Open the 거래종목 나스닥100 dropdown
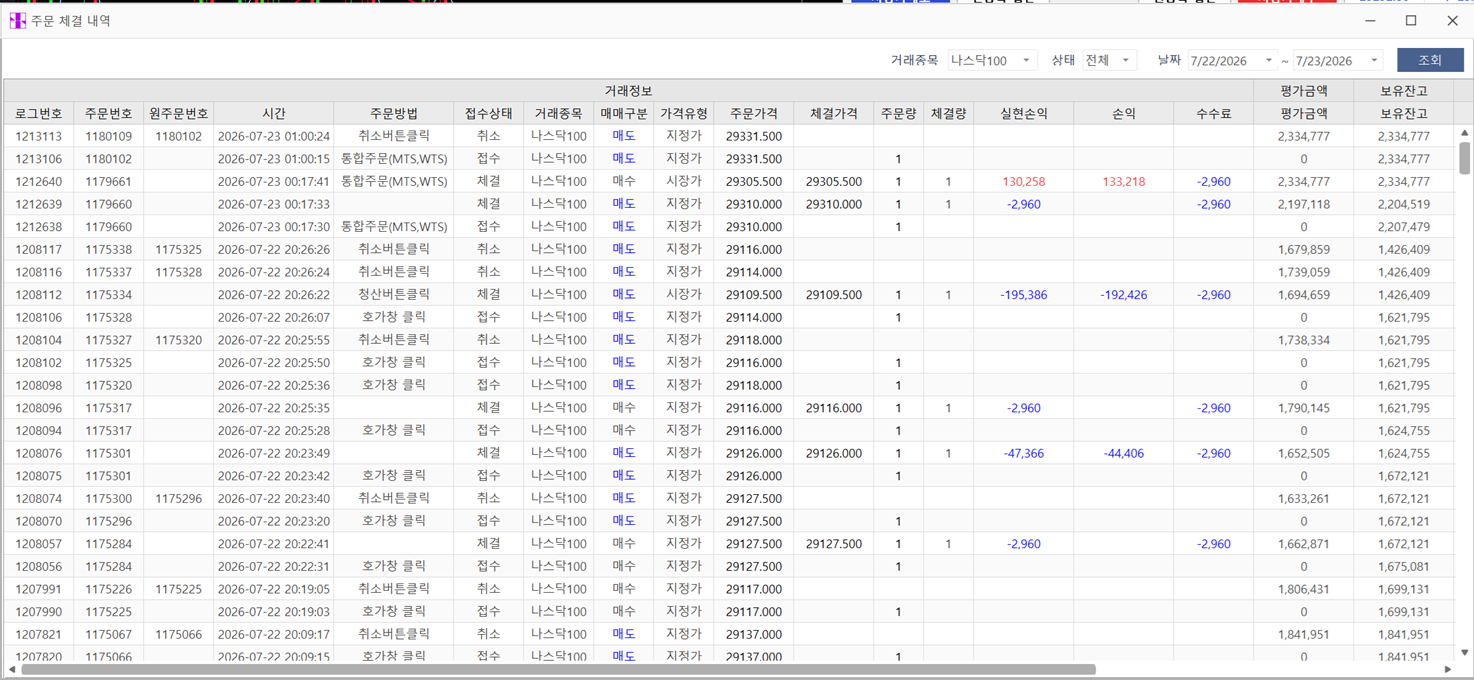Viewport: 1474px width, 680px height. (992, 60)
